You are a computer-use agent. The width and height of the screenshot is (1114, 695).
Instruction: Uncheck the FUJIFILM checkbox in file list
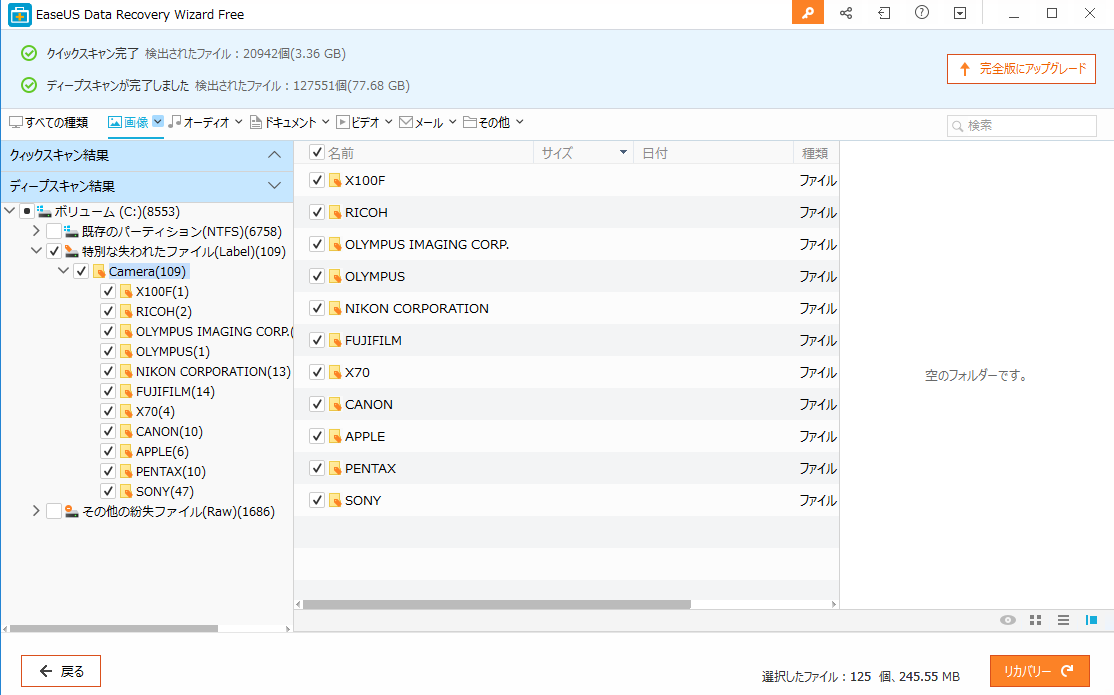click(317, 340)
